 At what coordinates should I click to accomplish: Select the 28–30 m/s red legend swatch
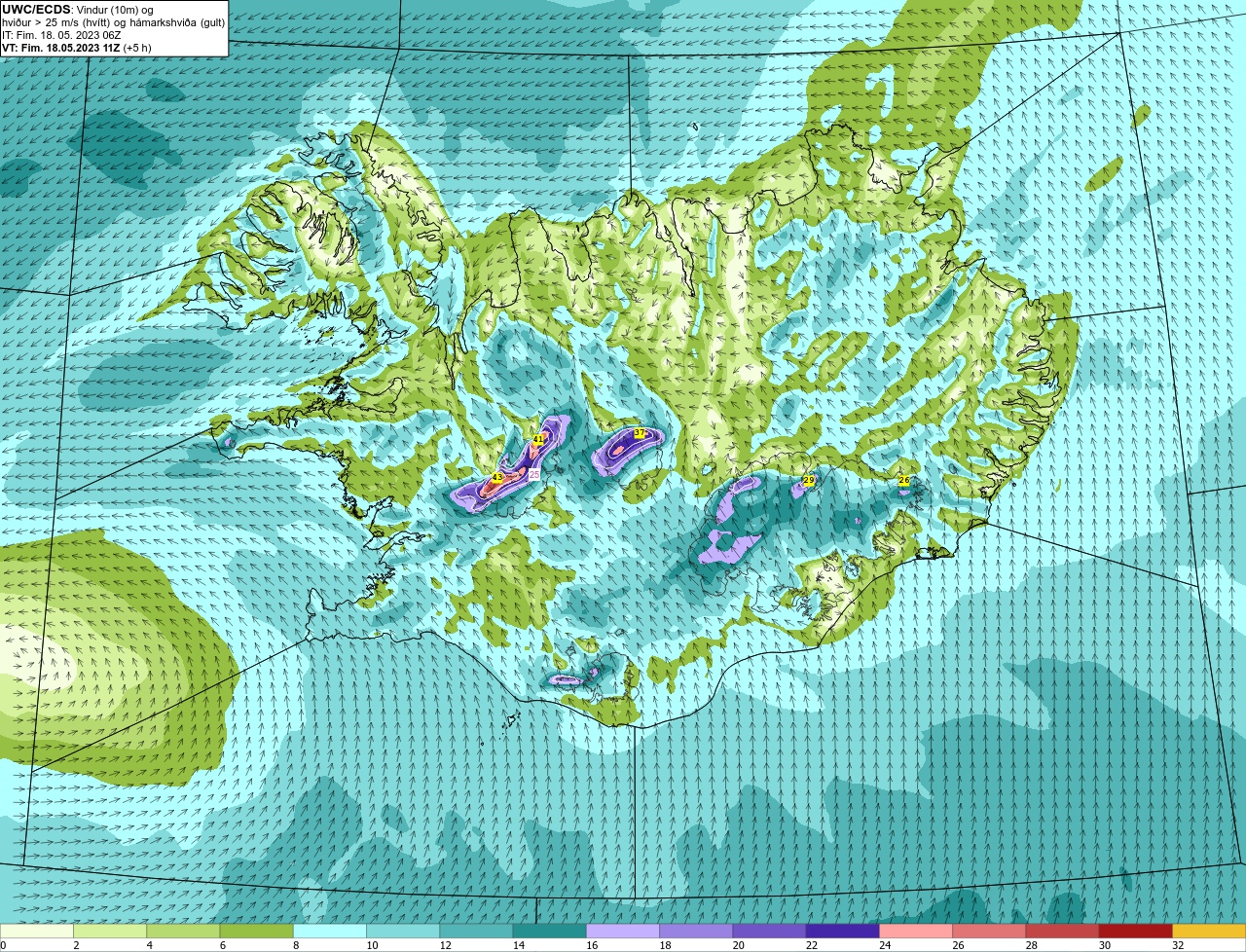coord(1062,931)
